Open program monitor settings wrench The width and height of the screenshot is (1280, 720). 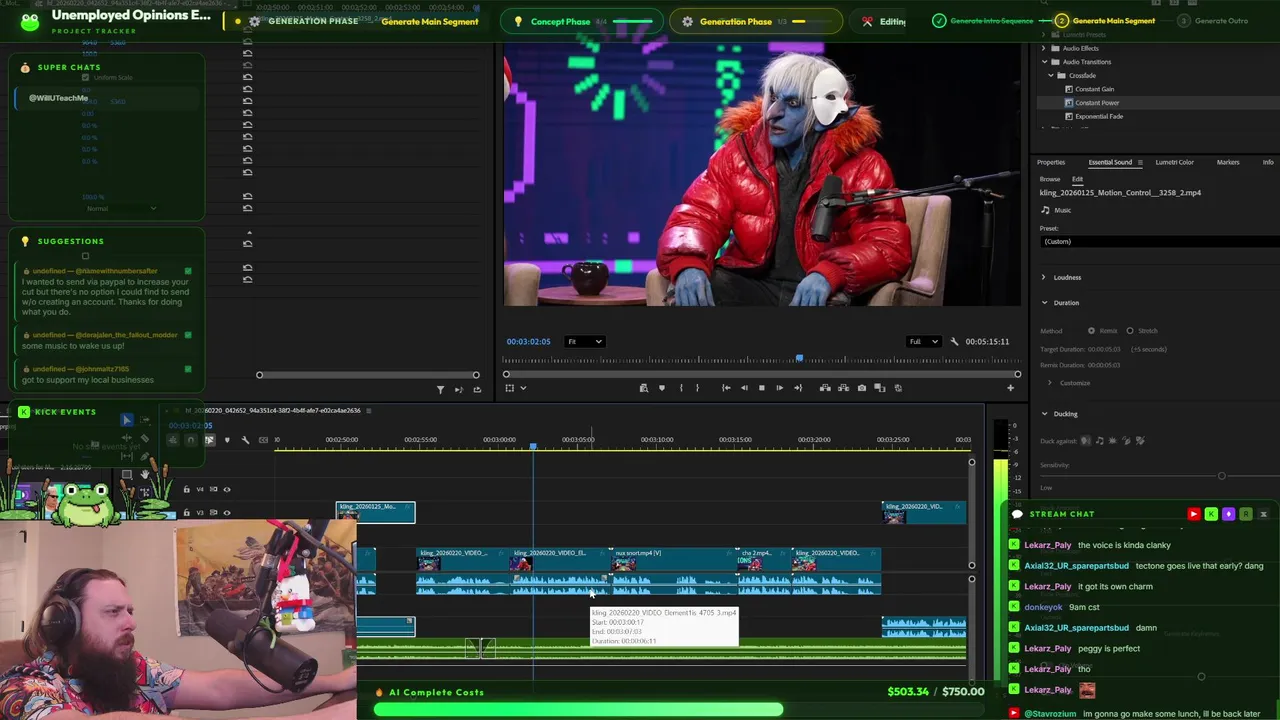(x=954, y=342)
